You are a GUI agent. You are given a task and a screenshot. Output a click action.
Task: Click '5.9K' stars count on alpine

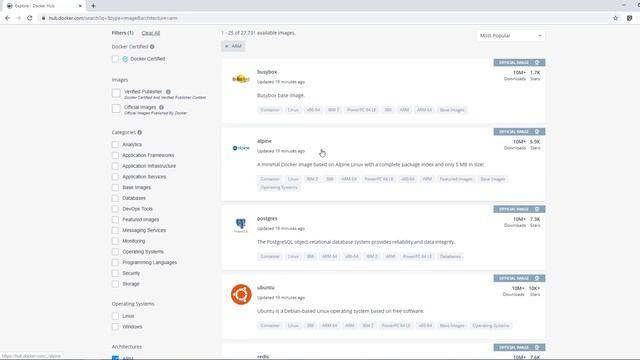pos(535,142)
